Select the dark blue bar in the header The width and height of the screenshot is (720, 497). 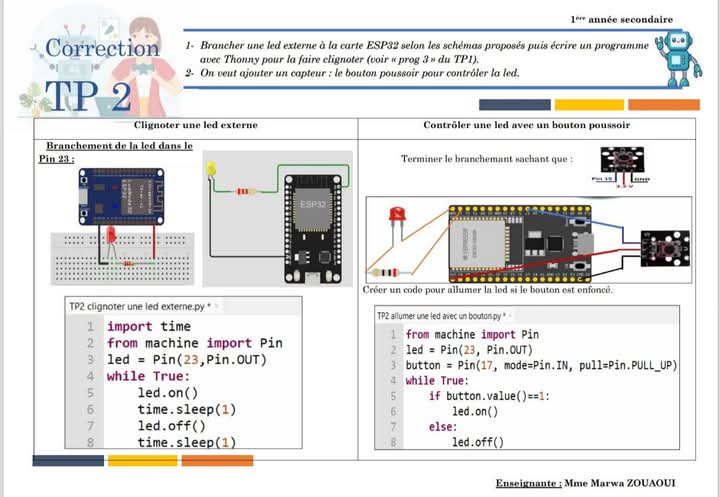point(514,105)
